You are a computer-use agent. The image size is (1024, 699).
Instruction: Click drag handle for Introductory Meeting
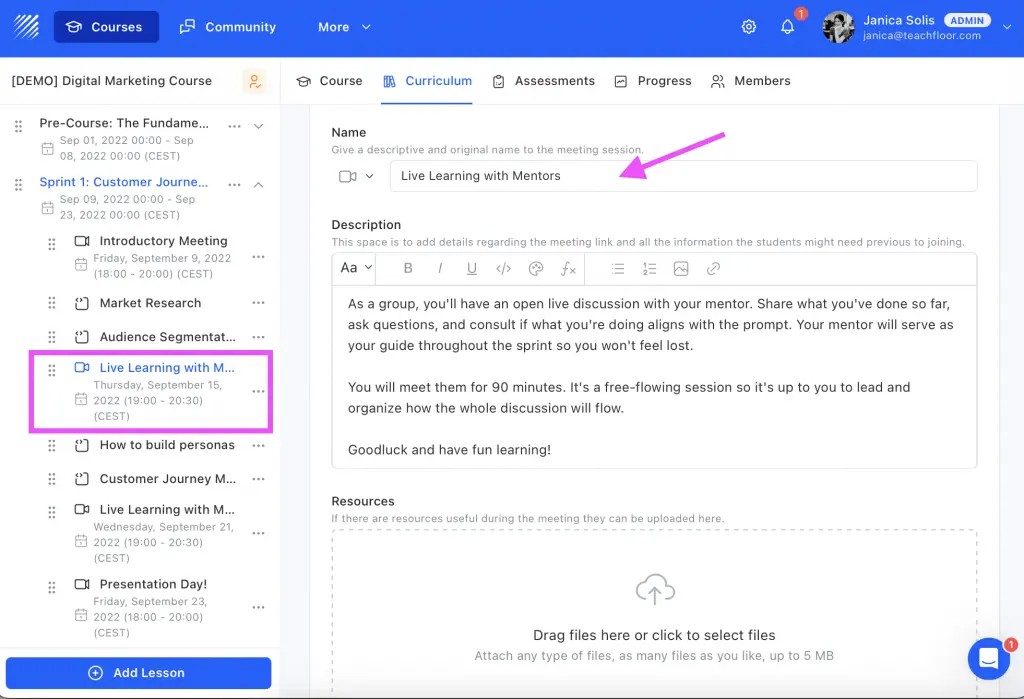coord(52,244)
